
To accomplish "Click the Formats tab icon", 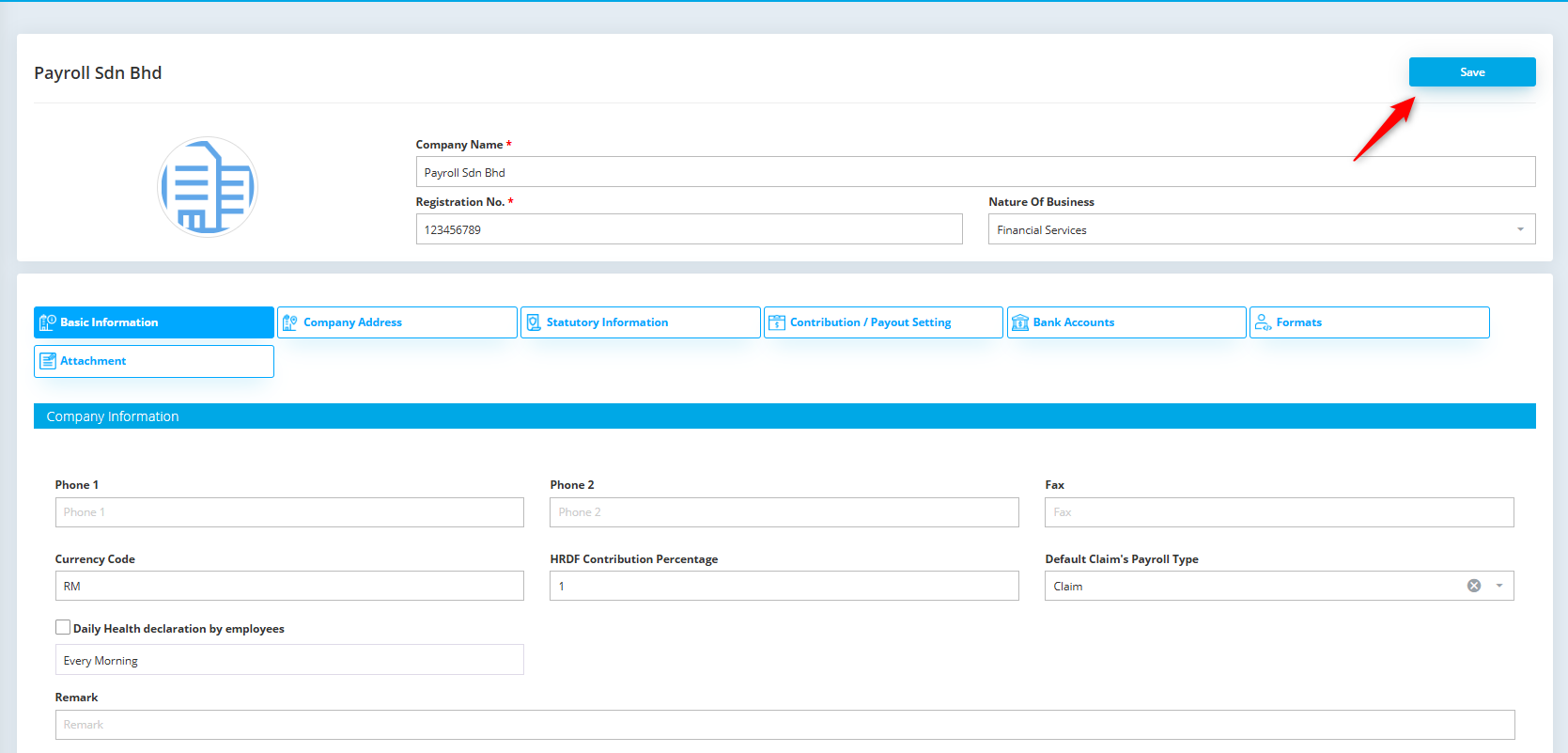I will 1264,322.
